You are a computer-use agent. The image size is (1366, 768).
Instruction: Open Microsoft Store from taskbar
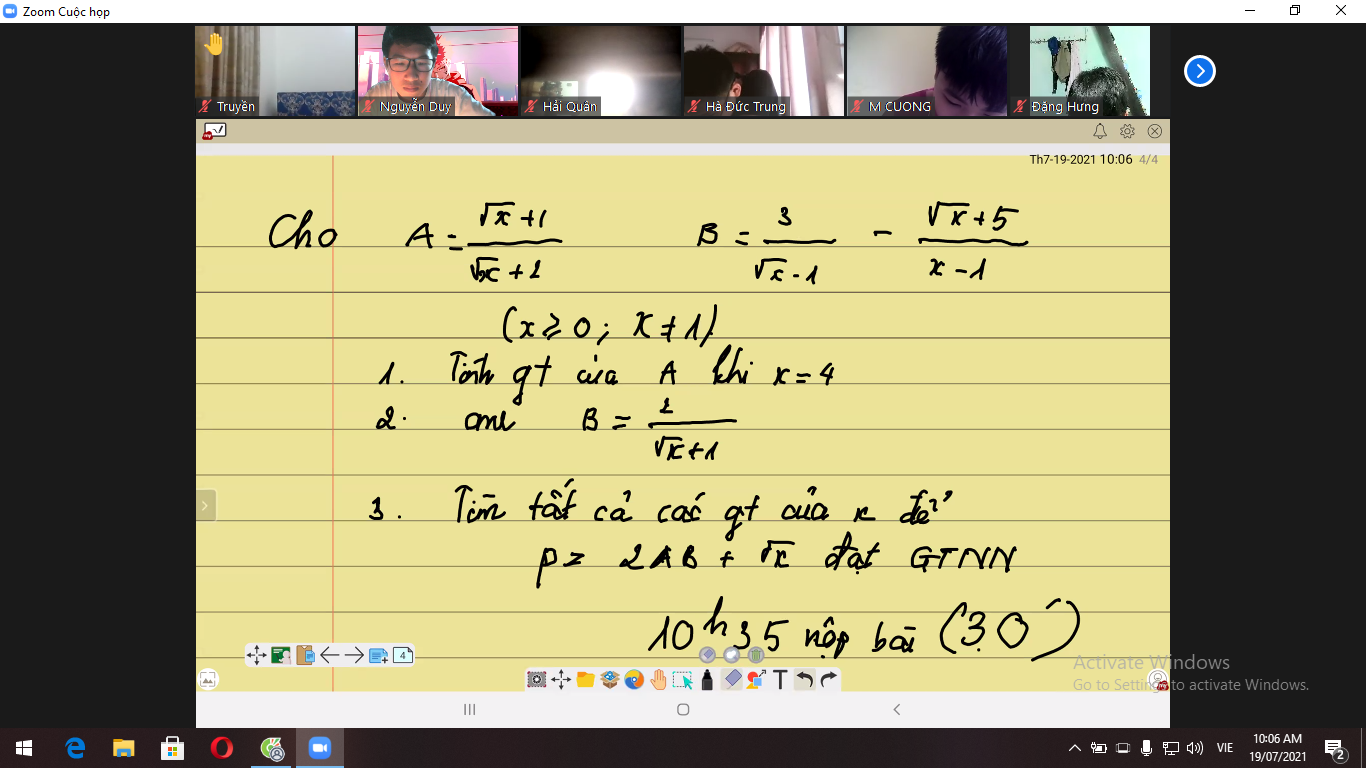coord(173,748)
